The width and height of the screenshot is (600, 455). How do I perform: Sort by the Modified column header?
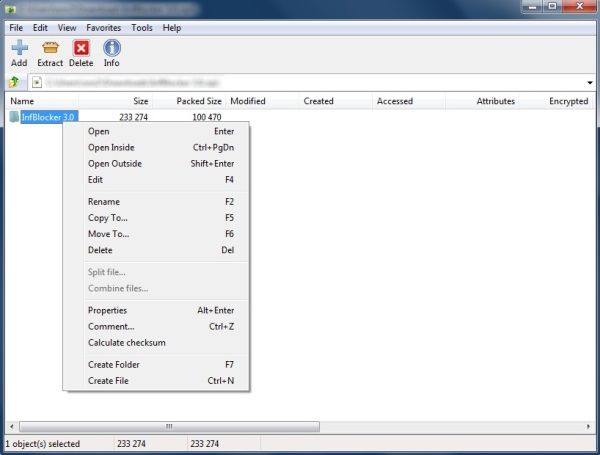click(x=262, y=101)
